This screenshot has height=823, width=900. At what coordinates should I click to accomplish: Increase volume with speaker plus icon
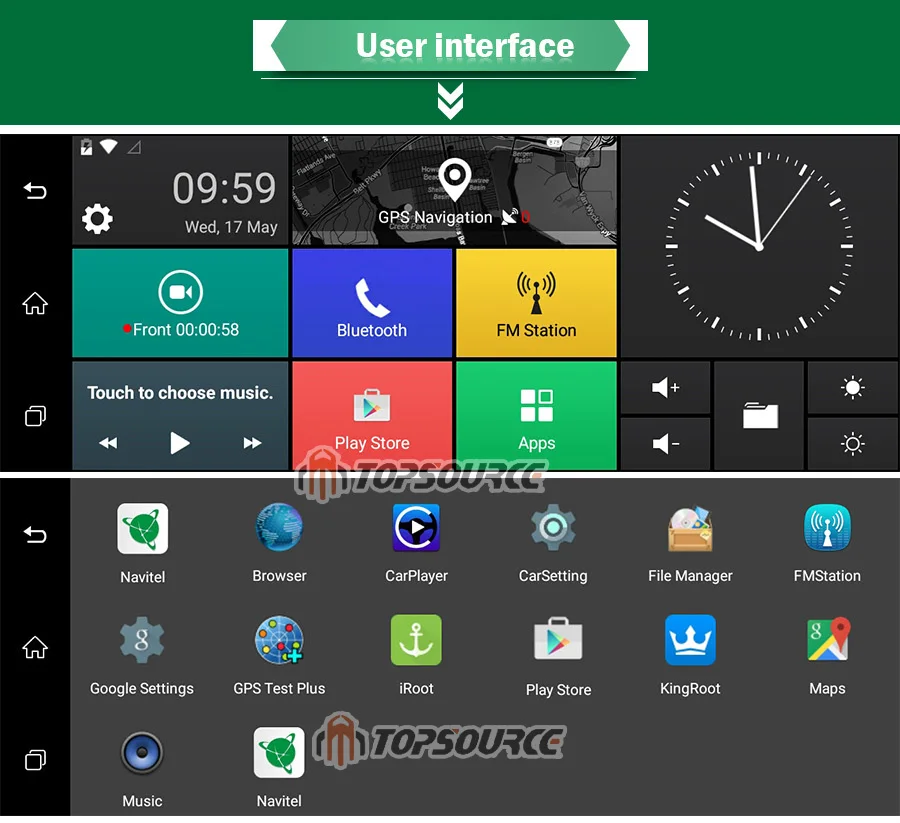click(665, 387)
